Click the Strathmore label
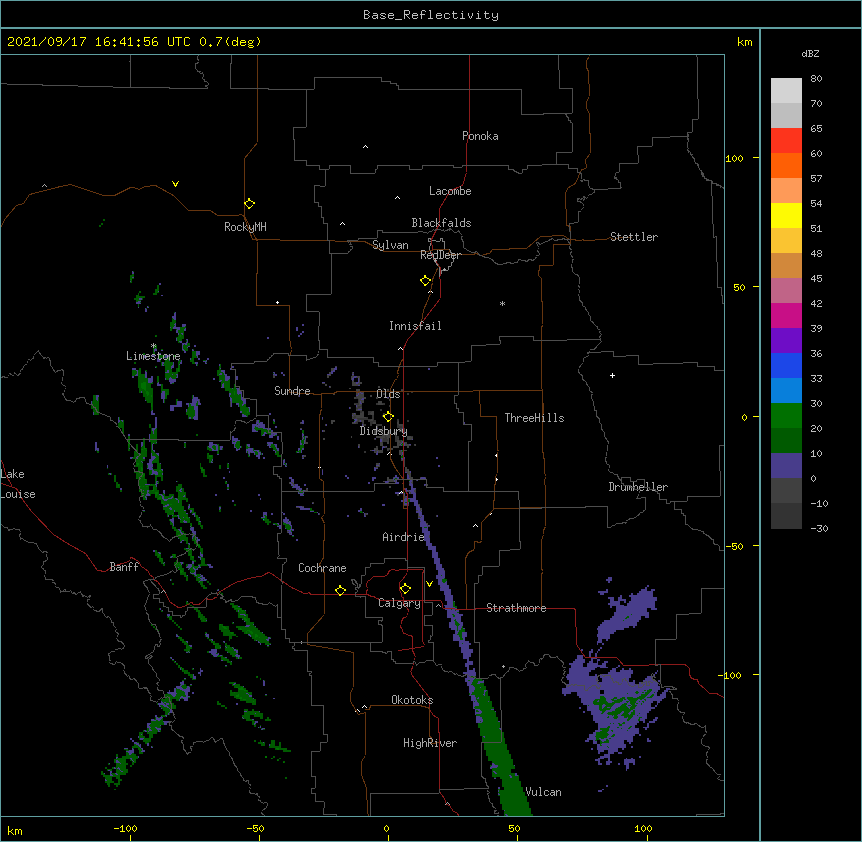 coord(516,608)
